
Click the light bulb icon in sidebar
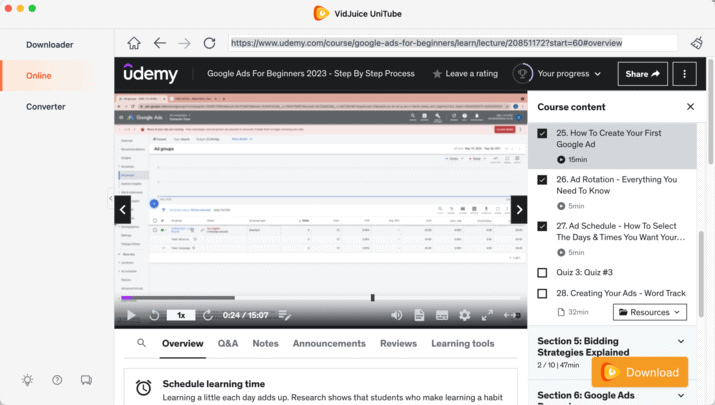pyautogui.click(x=27, y=380)
